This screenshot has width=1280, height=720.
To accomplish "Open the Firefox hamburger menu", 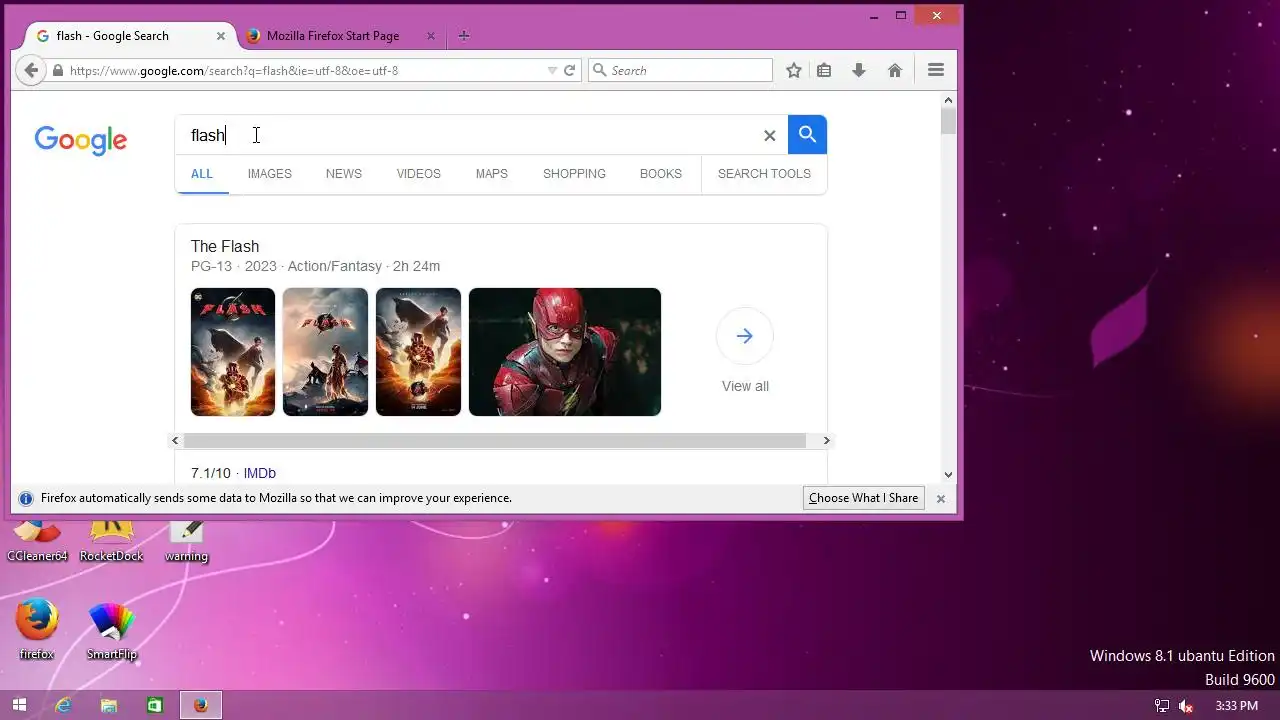I will coord(936,70).
